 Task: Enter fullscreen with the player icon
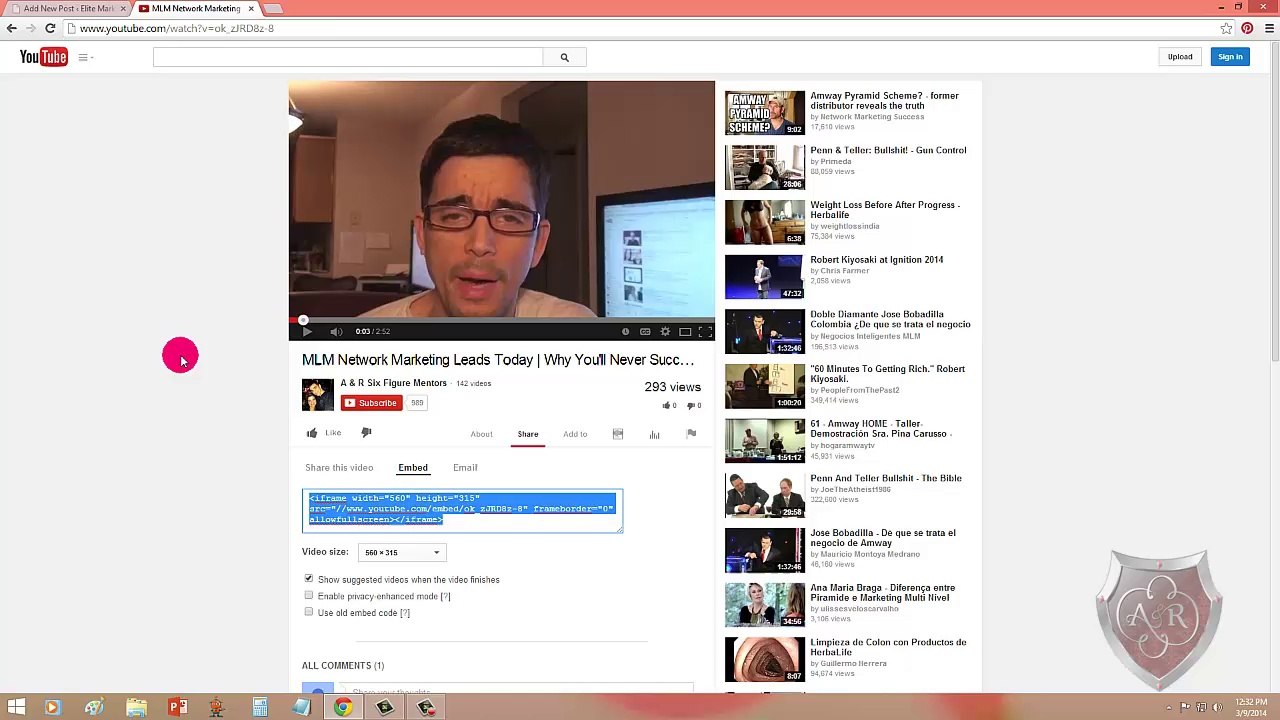(705, 332)
